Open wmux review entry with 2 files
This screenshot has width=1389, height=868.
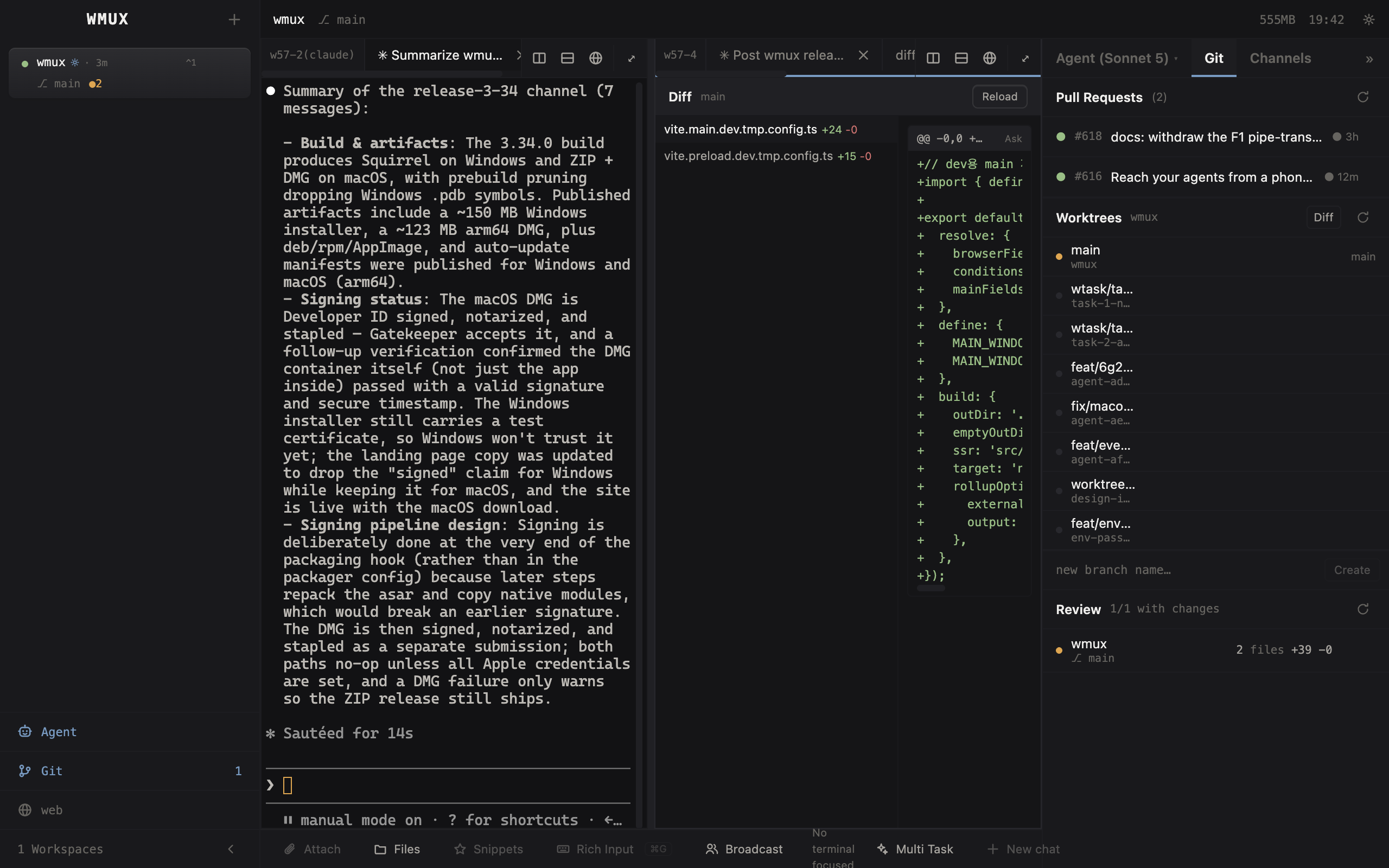click(x=1214, y=650)
